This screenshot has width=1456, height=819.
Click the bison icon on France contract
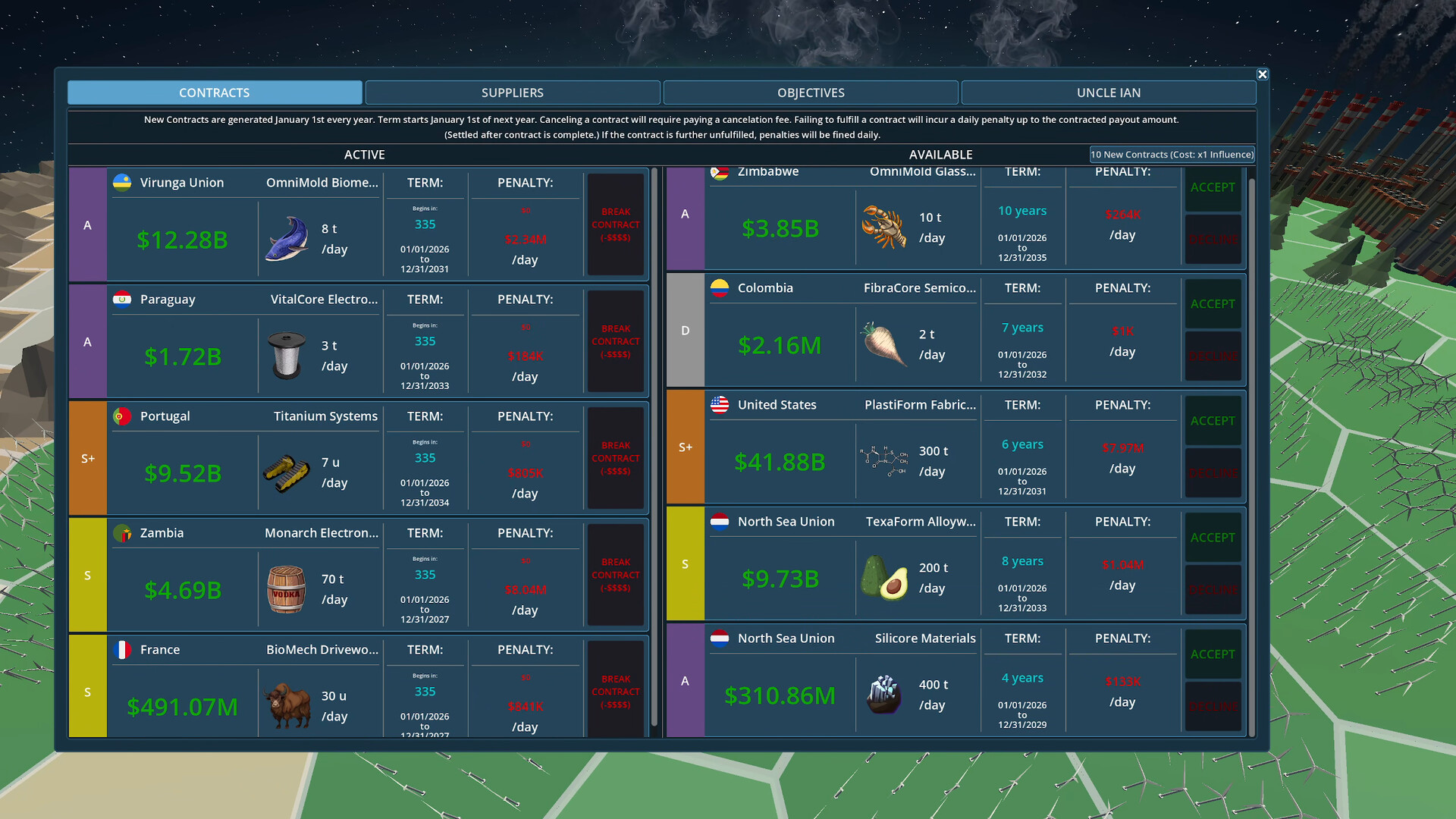pos(287,704)
